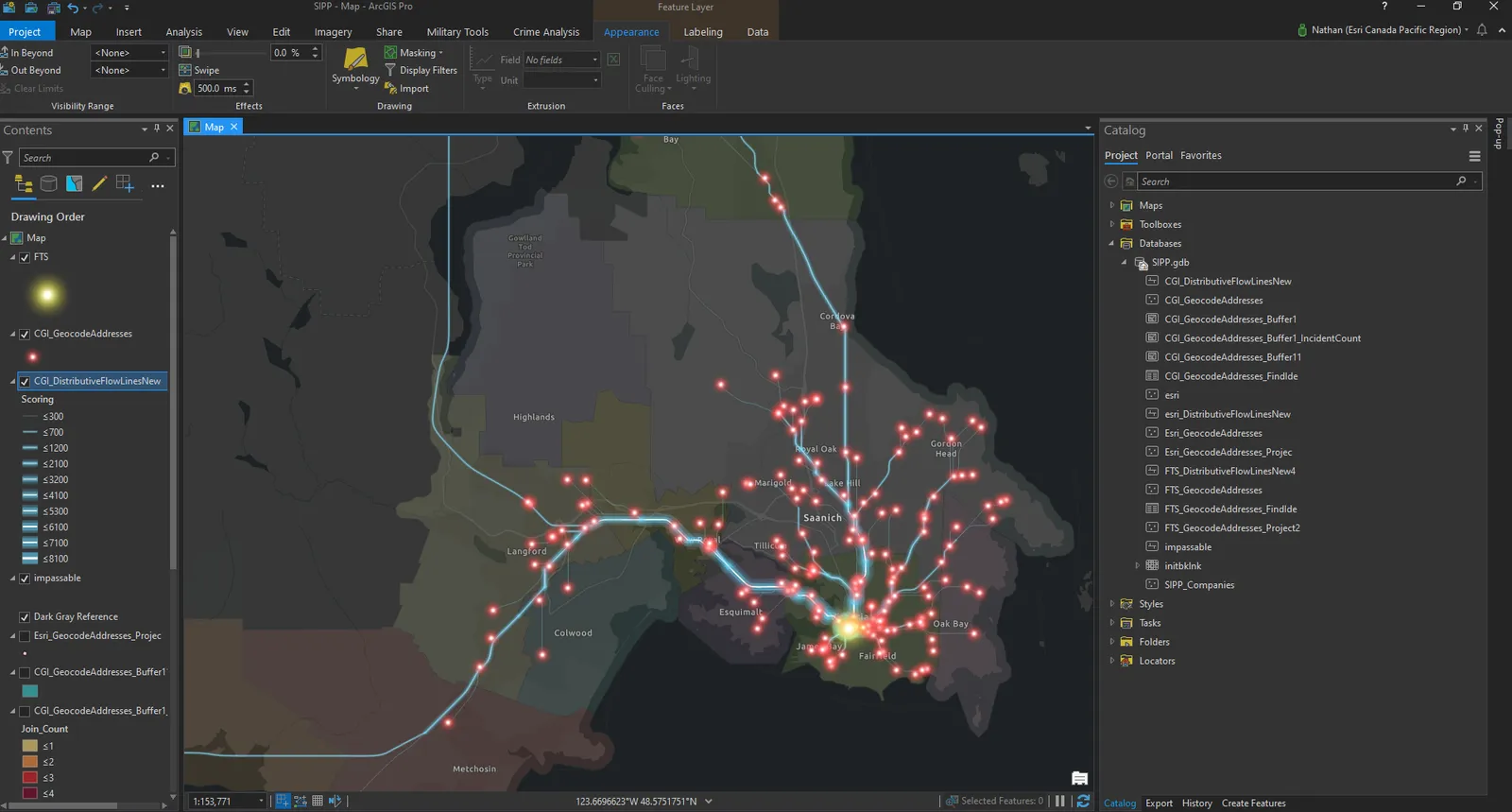This screenshot has width=1512, height=812.
Task: Refresh the map view
Action: [1083, 801]
